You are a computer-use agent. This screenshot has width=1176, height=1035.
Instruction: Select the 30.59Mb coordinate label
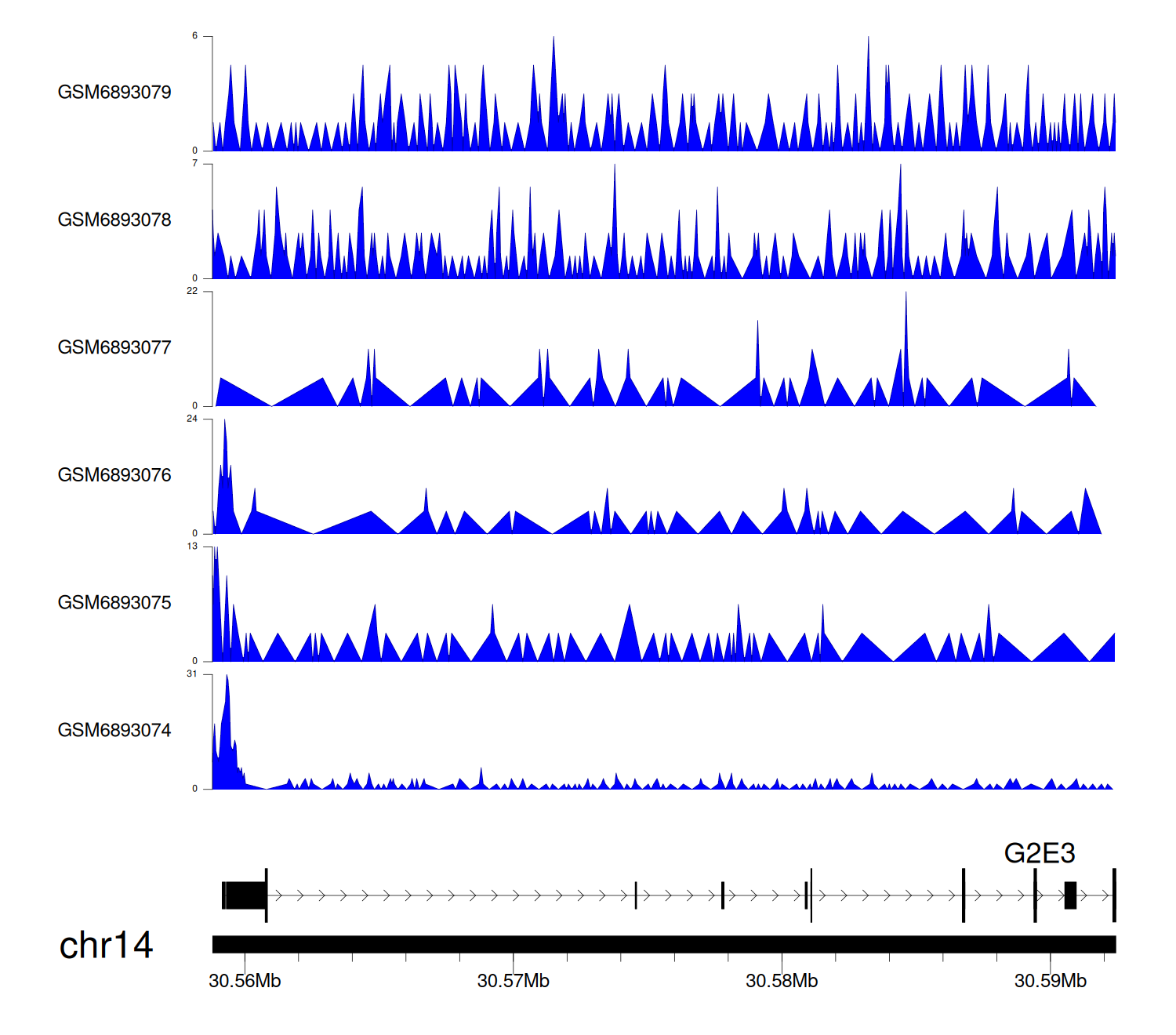click(1051, 982)
